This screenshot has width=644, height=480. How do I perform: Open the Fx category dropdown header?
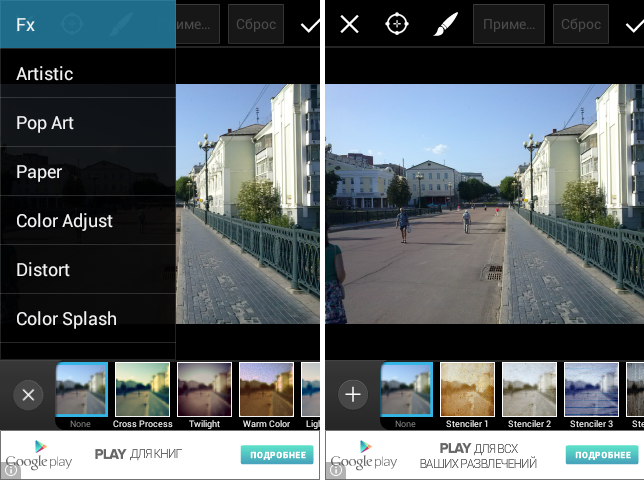(87, 24)
